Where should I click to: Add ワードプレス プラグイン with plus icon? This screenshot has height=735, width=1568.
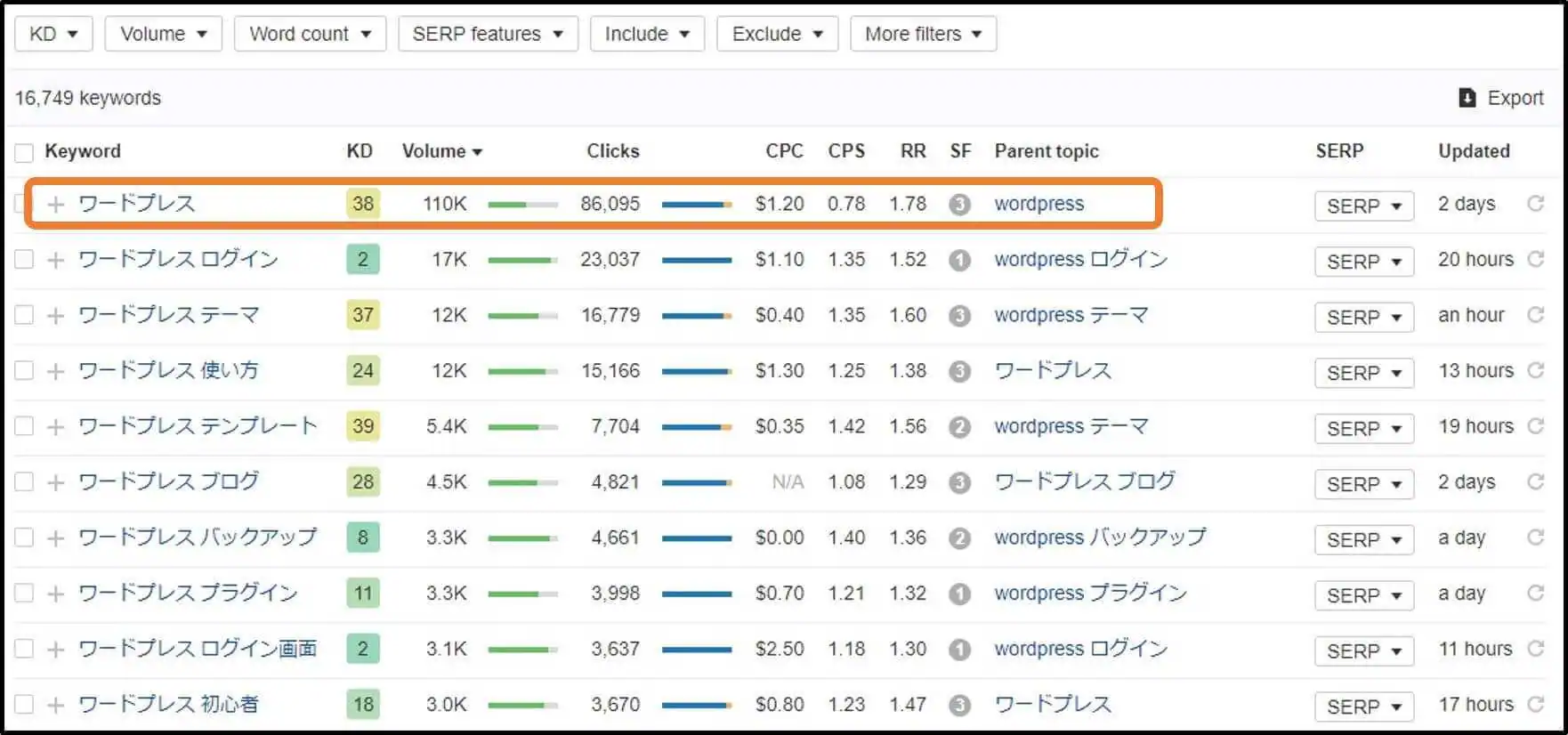coord(56,594)
